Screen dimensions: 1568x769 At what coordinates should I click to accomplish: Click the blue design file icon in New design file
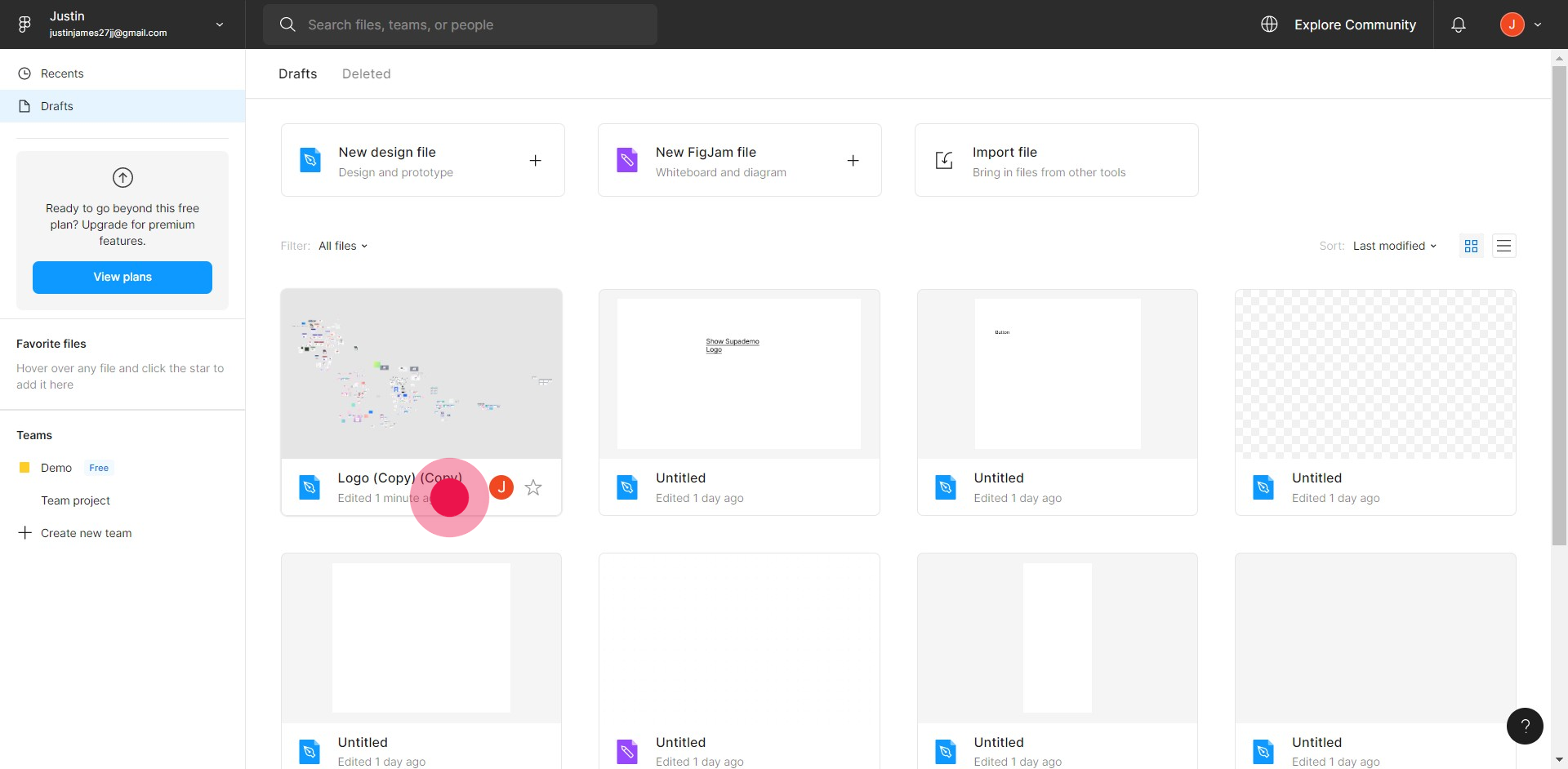point(310,160)
